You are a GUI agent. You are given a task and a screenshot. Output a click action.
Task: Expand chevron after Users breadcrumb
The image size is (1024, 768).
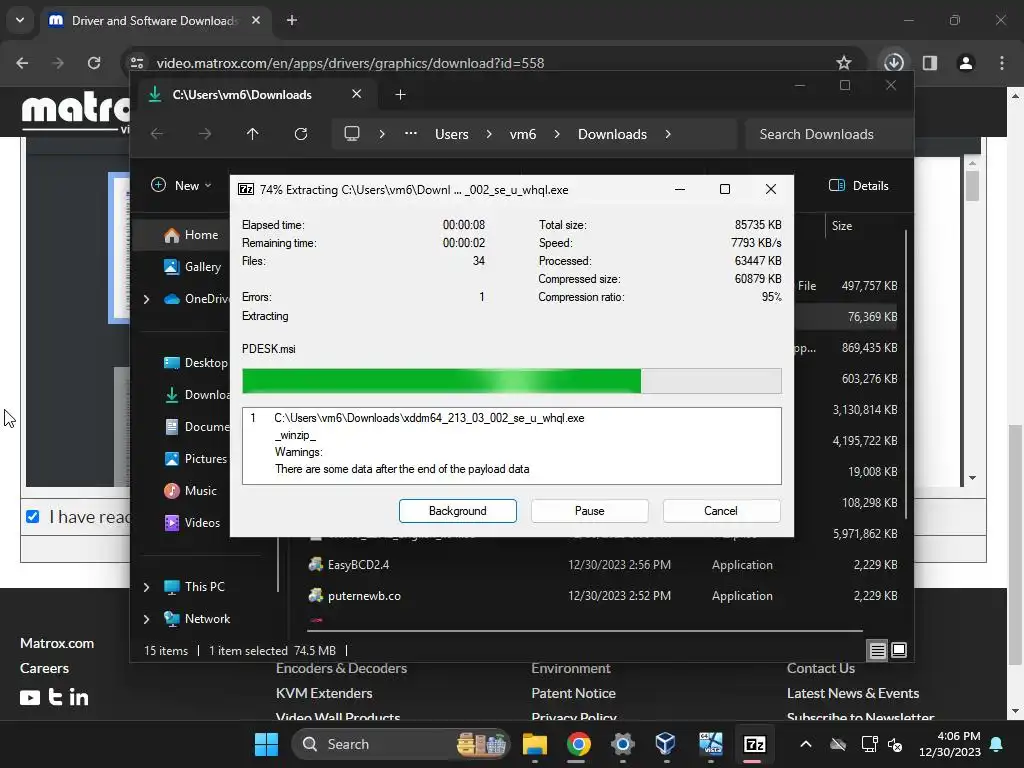(x=488, y=134)
